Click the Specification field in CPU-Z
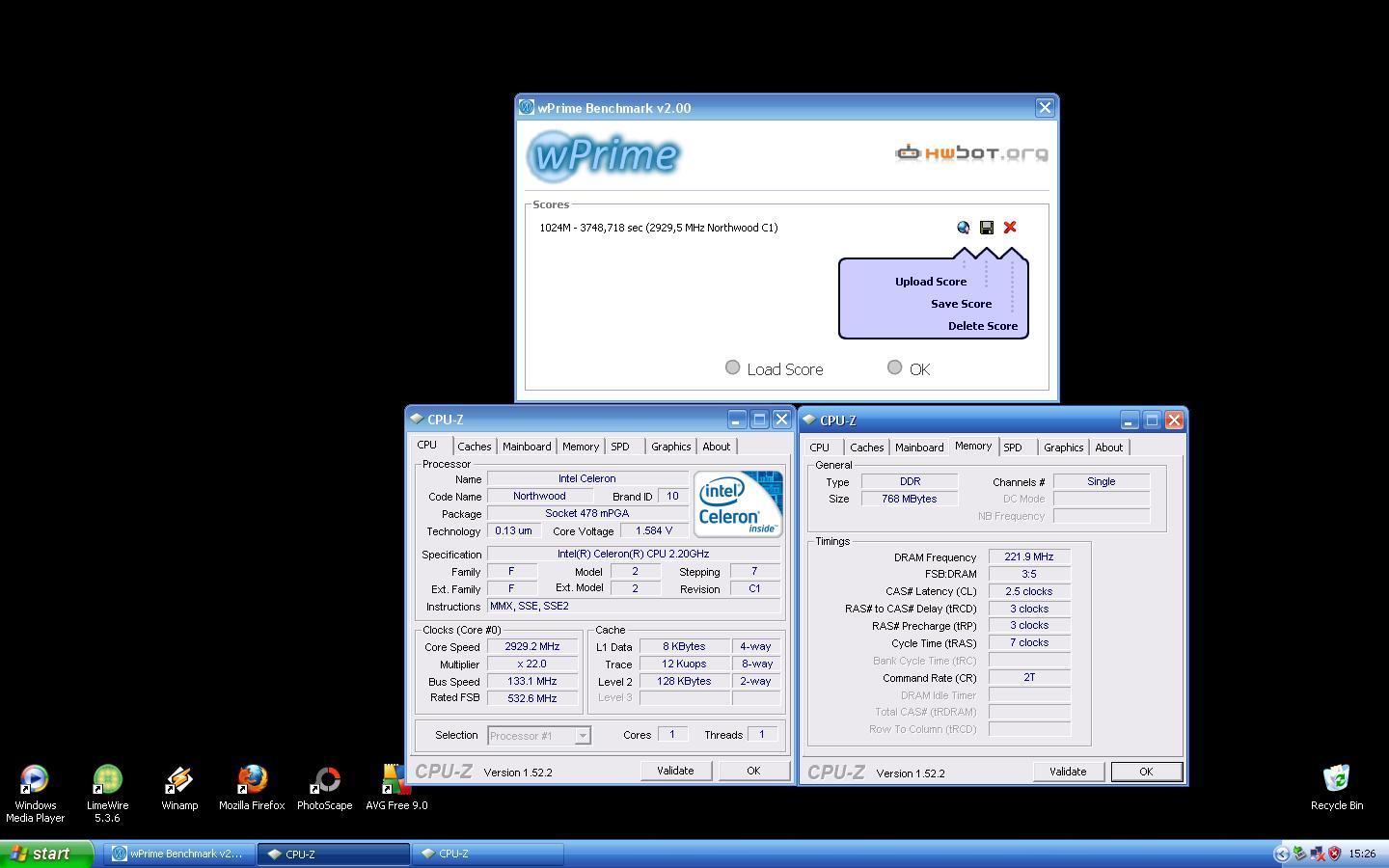Image resolution: width=1389 pixels, height=868 pixels. tap(634, 554)
